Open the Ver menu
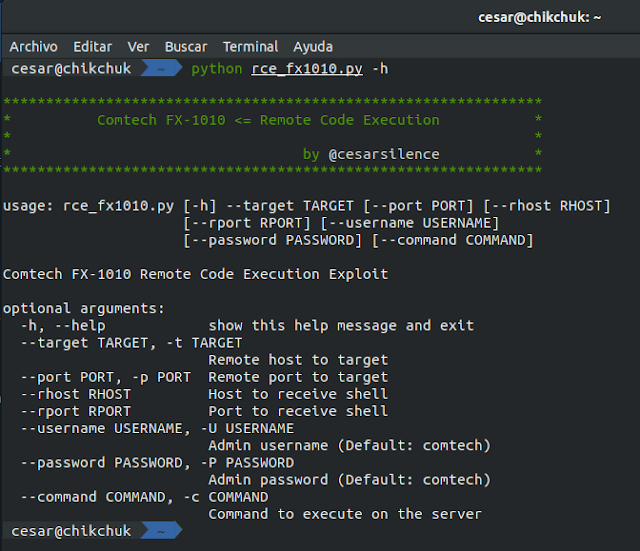Screen dimensions: 640x551 pos(138,47)
